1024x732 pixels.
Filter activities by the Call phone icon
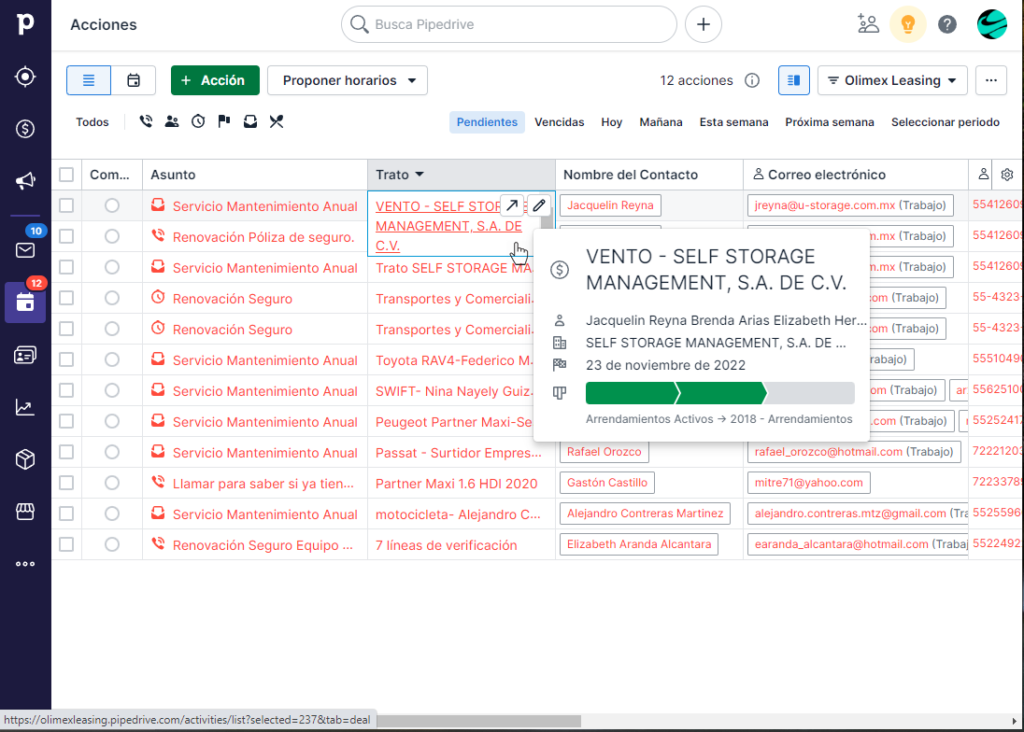click(x=146, y=122)
